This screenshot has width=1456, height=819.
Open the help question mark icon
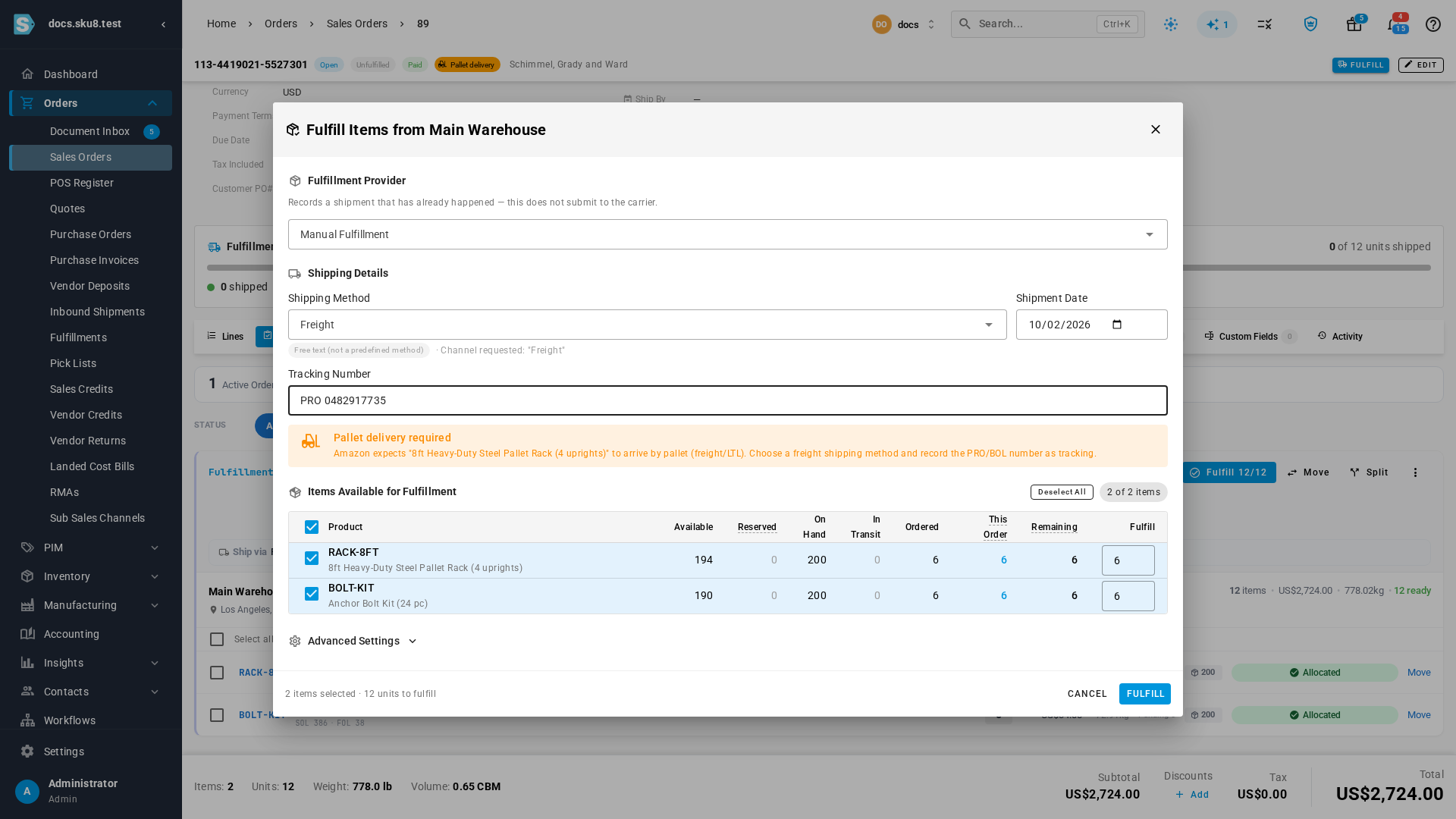(1433, 24)
